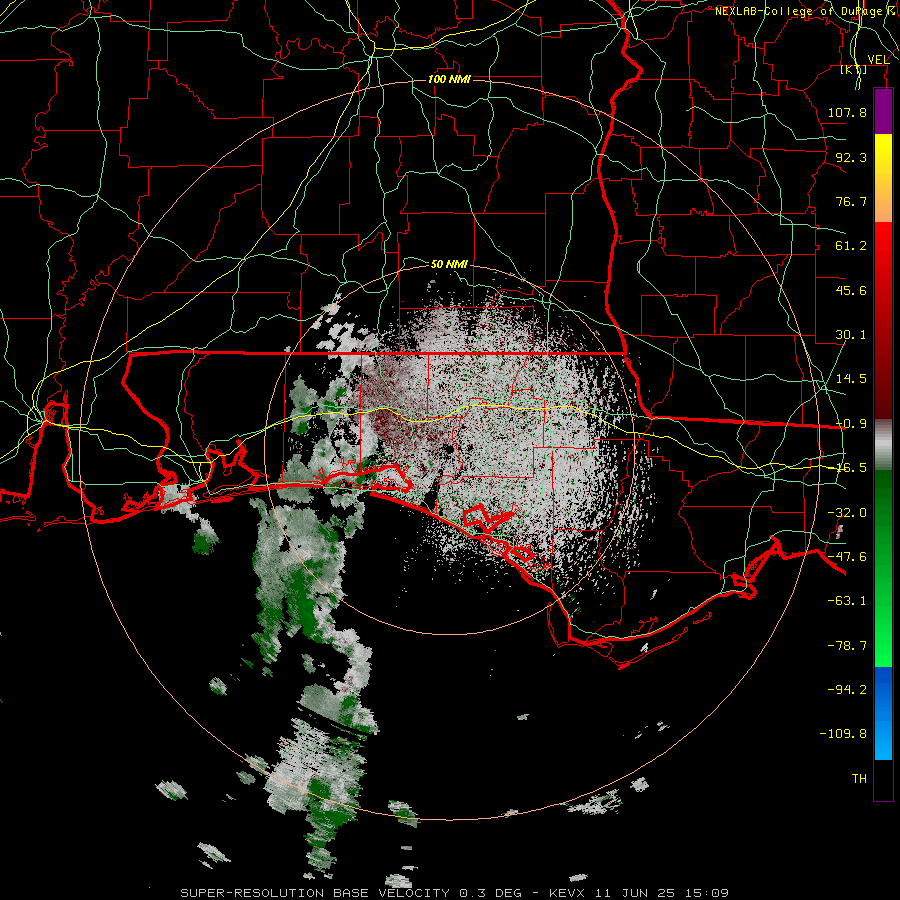This screenshot has width=900, height=900.
Task: Pick the black TH segment of velocity scale
Action: click(883, 779)
